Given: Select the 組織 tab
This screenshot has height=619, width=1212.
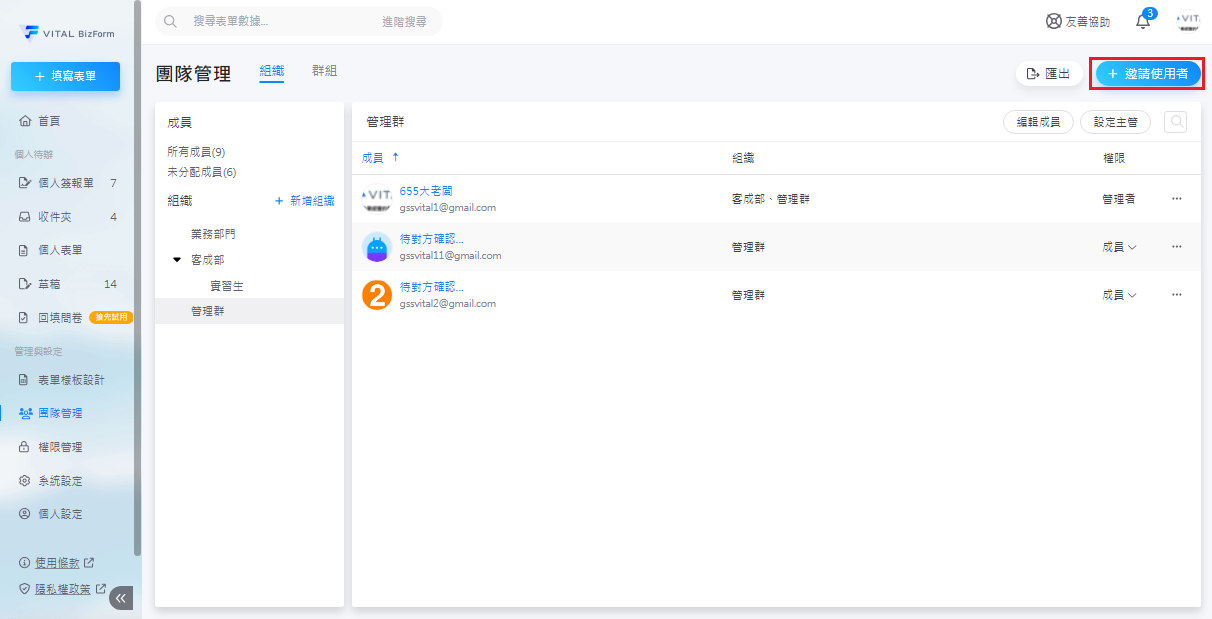Looking at the screenshot, I should click(x=271, y=71).
